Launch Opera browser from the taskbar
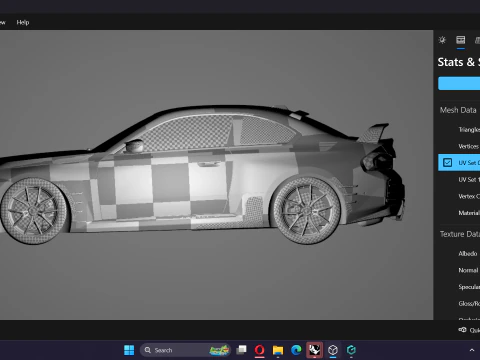The height and width of the screenshot is (360, 480). click(x=259, y=350)
